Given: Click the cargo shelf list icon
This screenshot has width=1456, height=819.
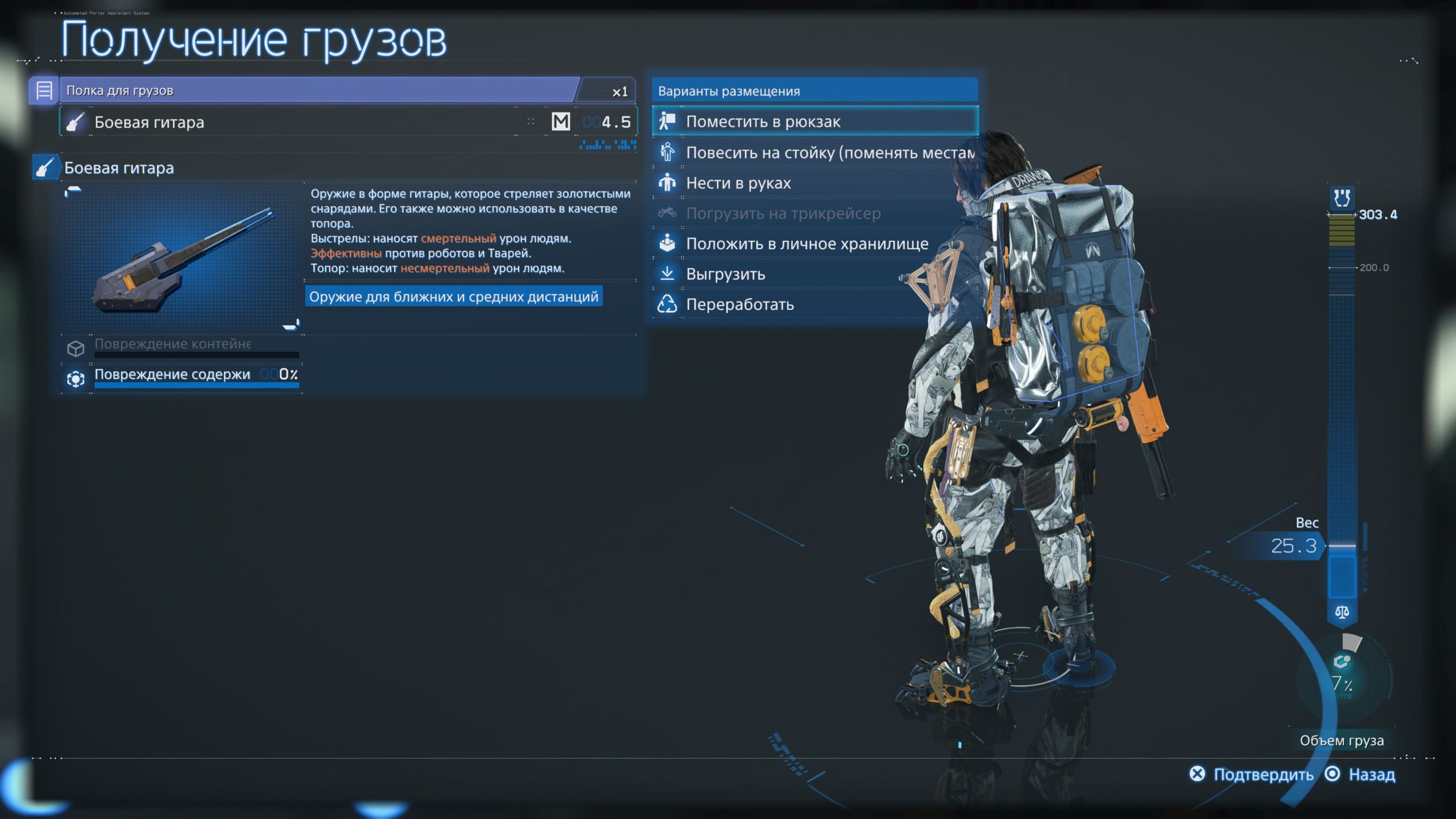Looking at the screenshot, I should [x=44, y=90].
